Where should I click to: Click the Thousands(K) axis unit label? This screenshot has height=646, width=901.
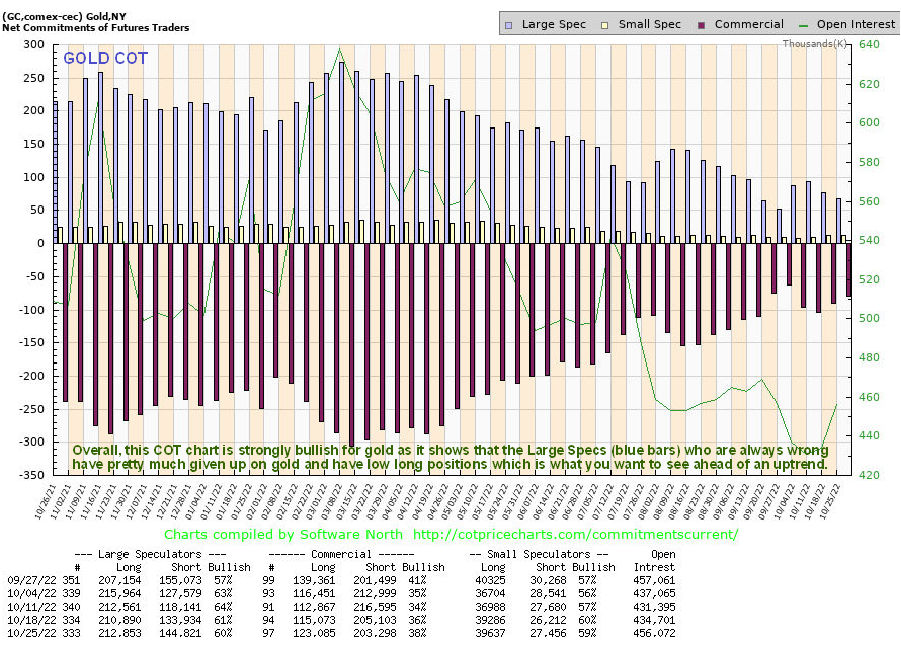pos(814,44)
